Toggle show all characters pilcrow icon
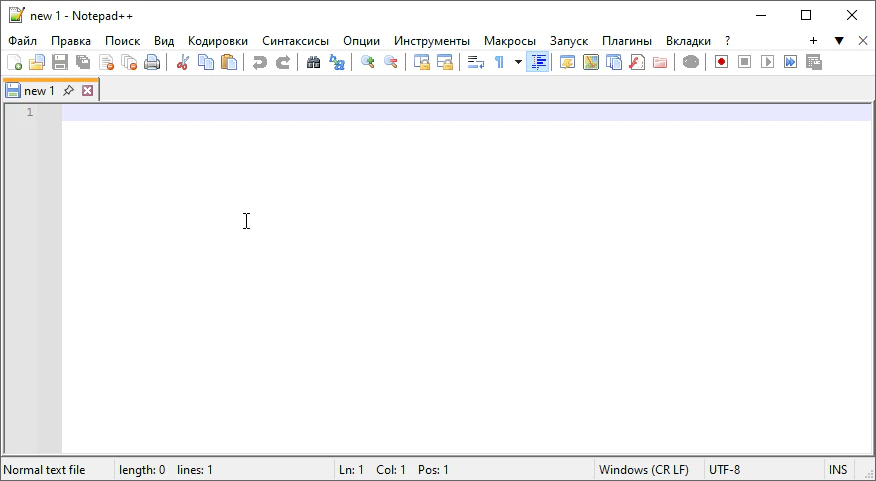Image resolution: width=876 pixels, height=481 pixels. pyautogui.click(x=499, y=62)
